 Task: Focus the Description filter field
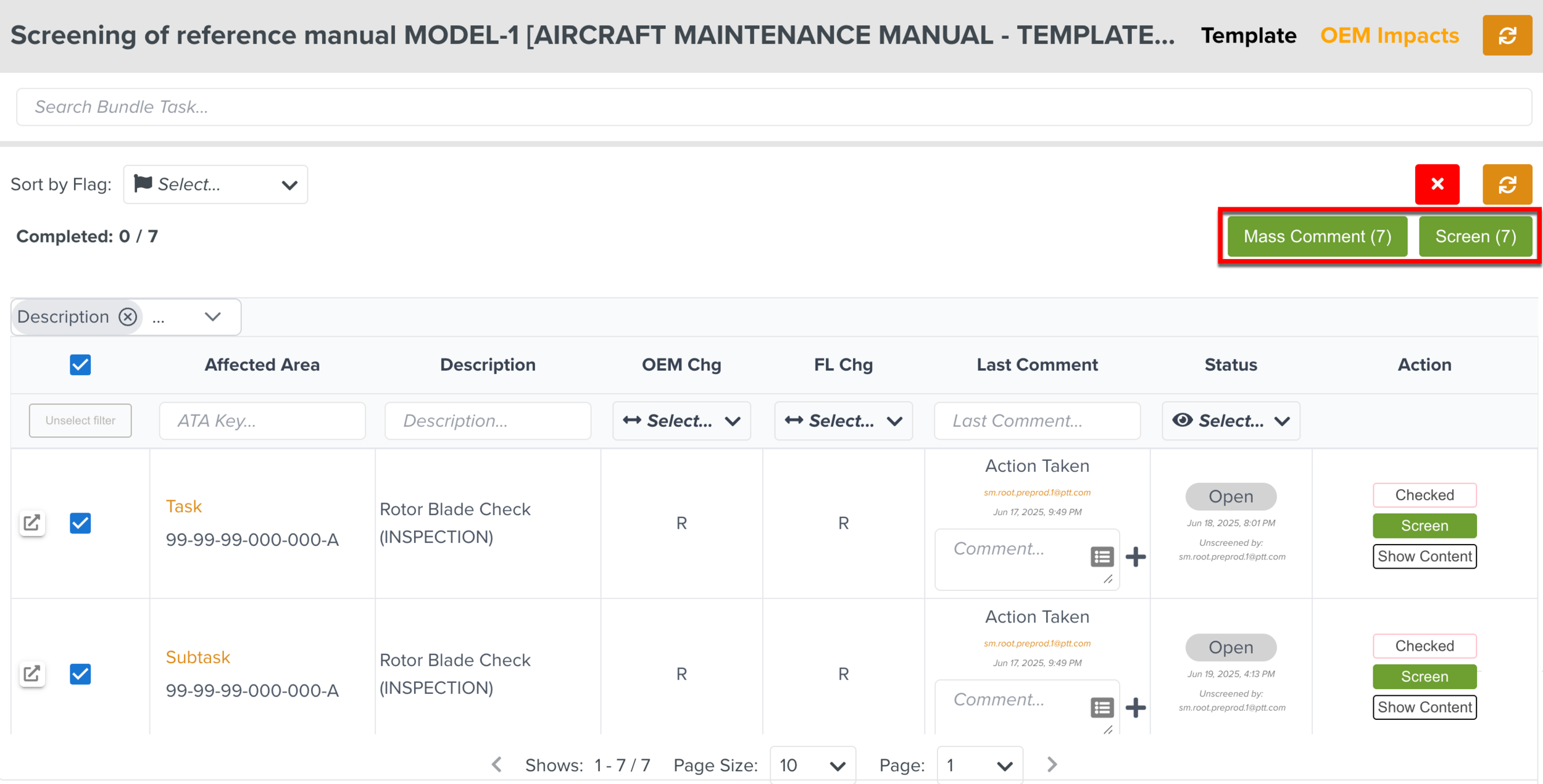click(x=488, y=421)
